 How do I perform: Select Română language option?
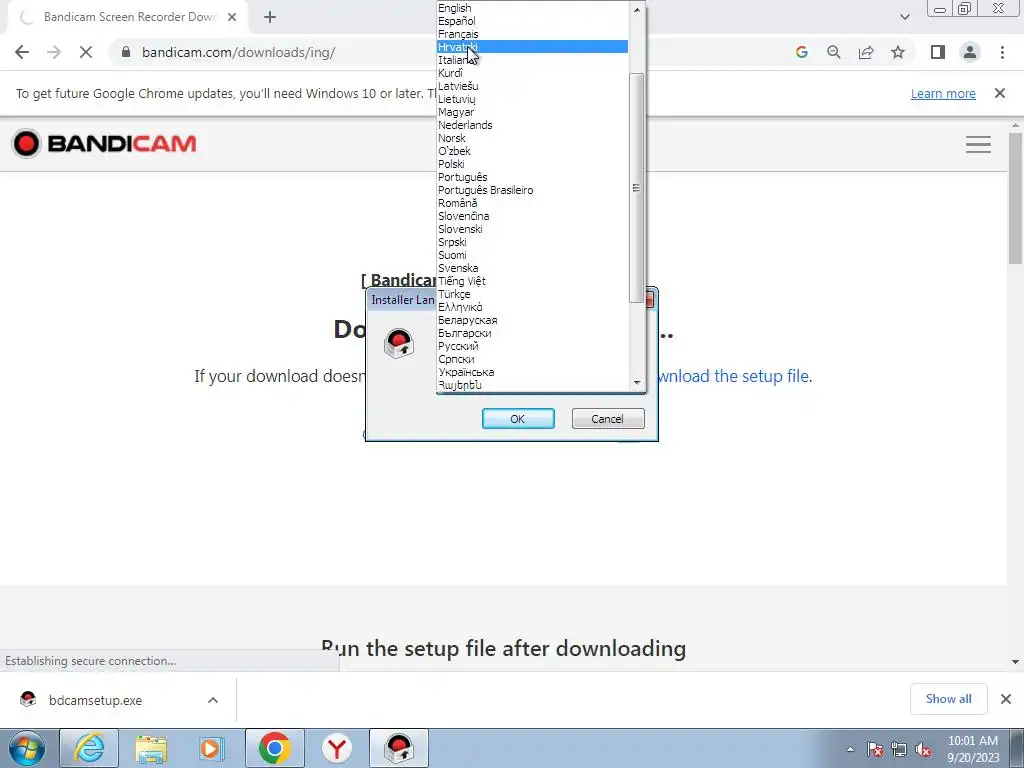tap(532, 203)
